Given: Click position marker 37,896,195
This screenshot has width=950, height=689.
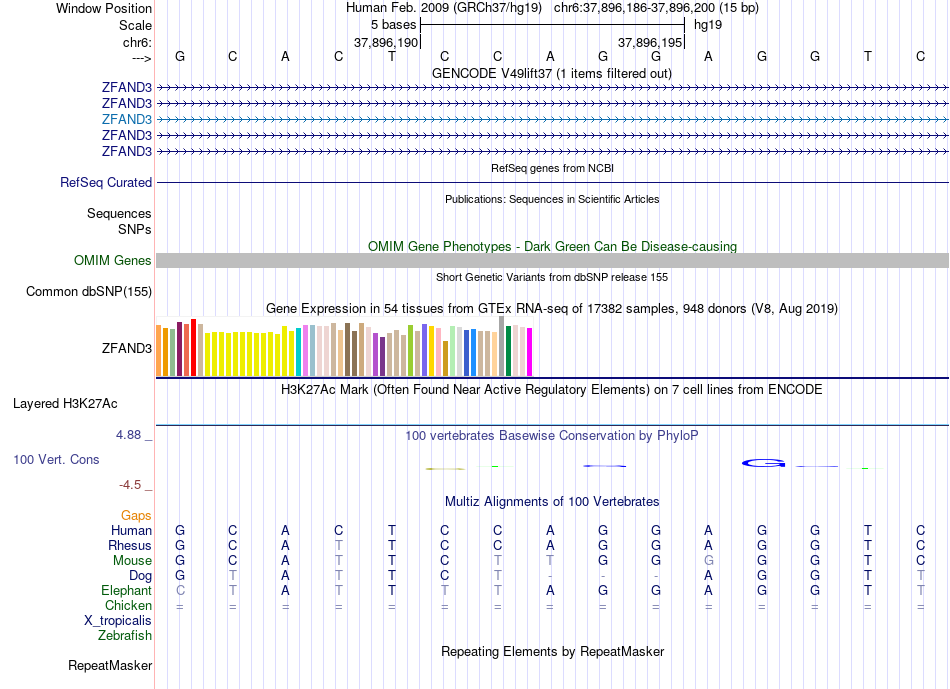Looking at the screenshot, I should [x=650, y=42].
